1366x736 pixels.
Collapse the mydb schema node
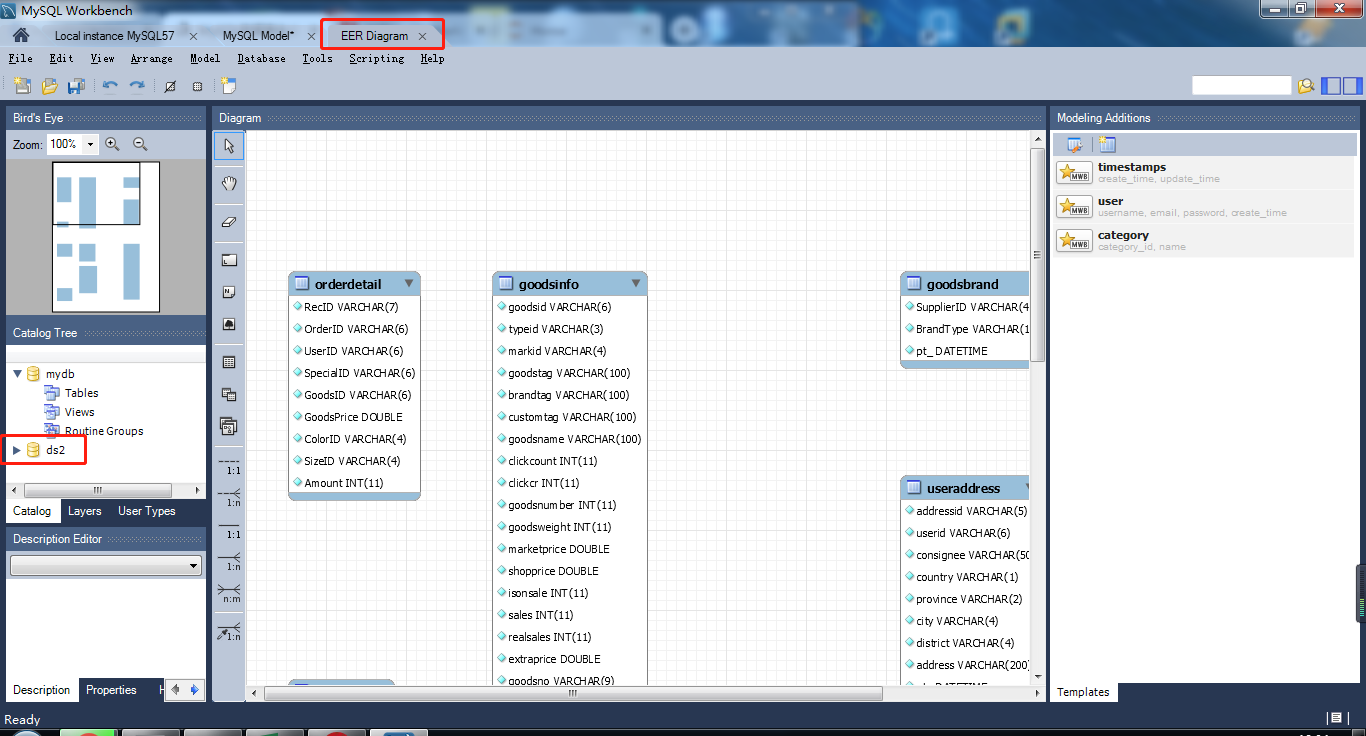pyautogui.click(x=17, y=374)
